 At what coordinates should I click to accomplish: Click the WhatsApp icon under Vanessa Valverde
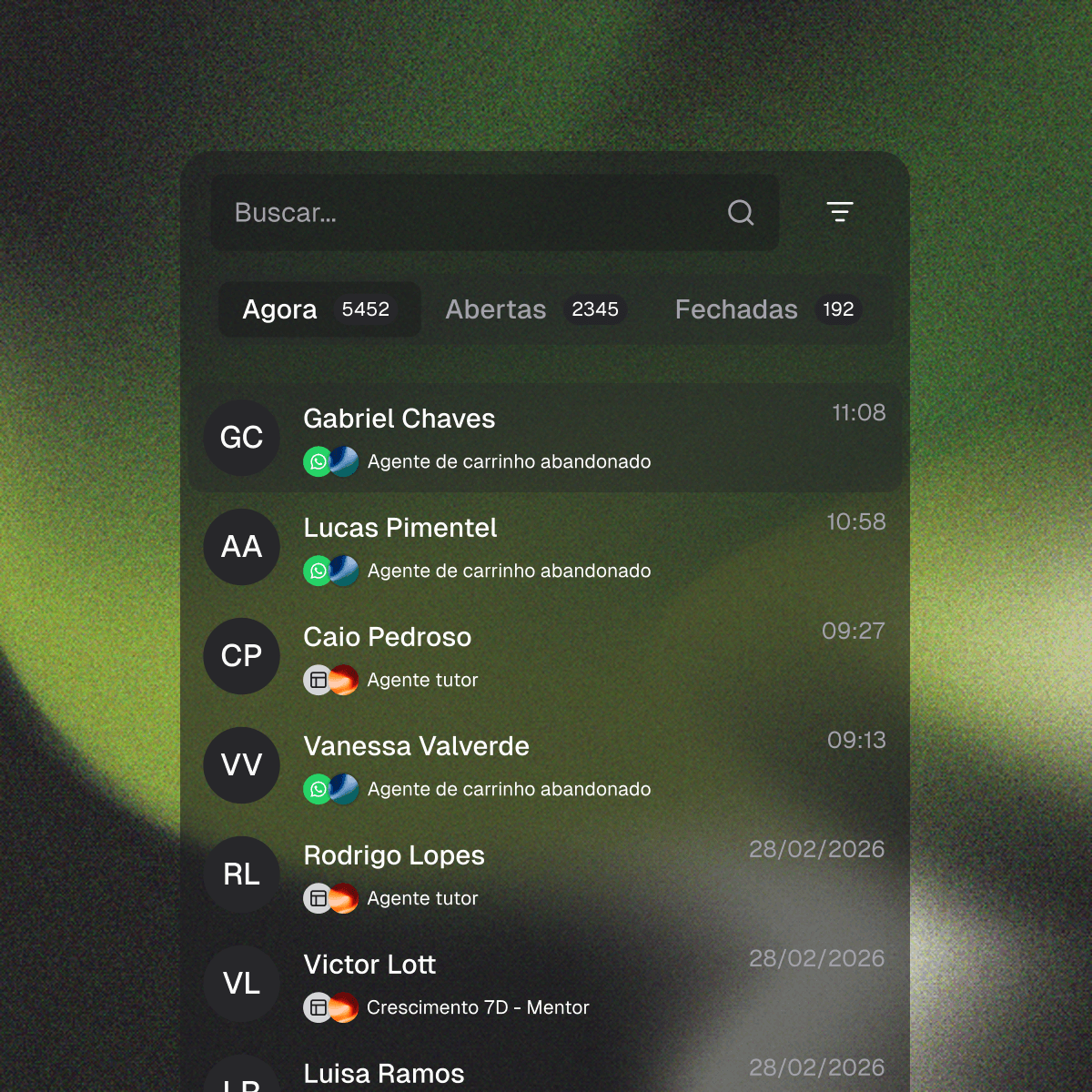coord(318,789)
